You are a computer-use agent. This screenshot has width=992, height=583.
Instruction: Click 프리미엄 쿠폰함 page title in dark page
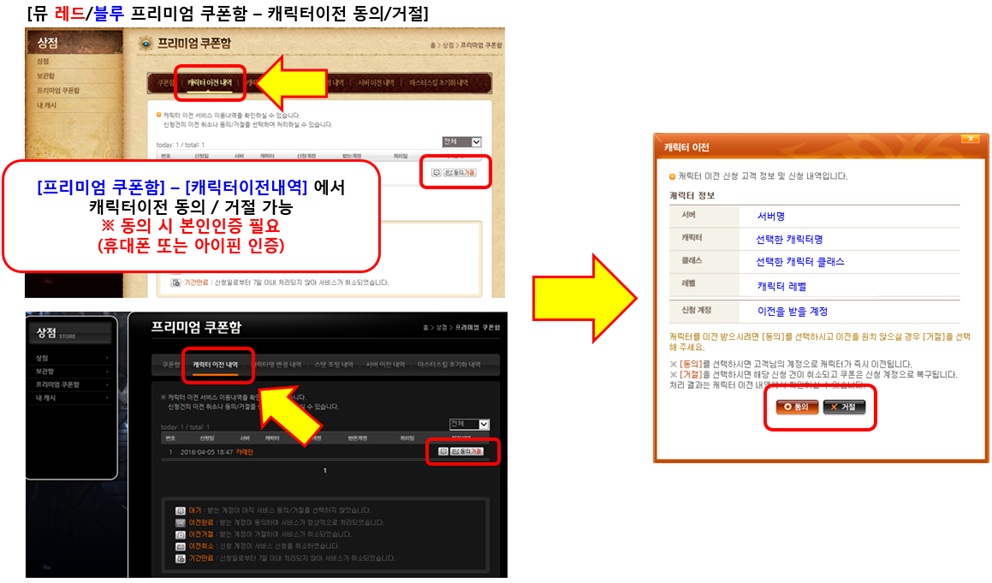click(x=196, y=327)
